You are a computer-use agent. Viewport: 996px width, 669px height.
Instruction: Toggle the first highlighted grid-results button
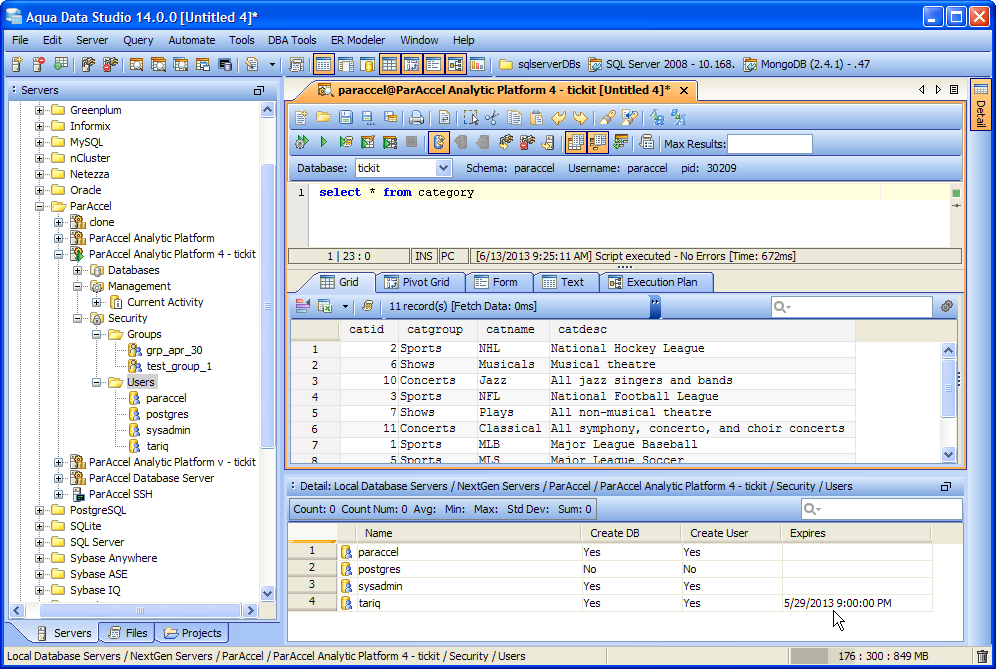[x=575, y=142]
